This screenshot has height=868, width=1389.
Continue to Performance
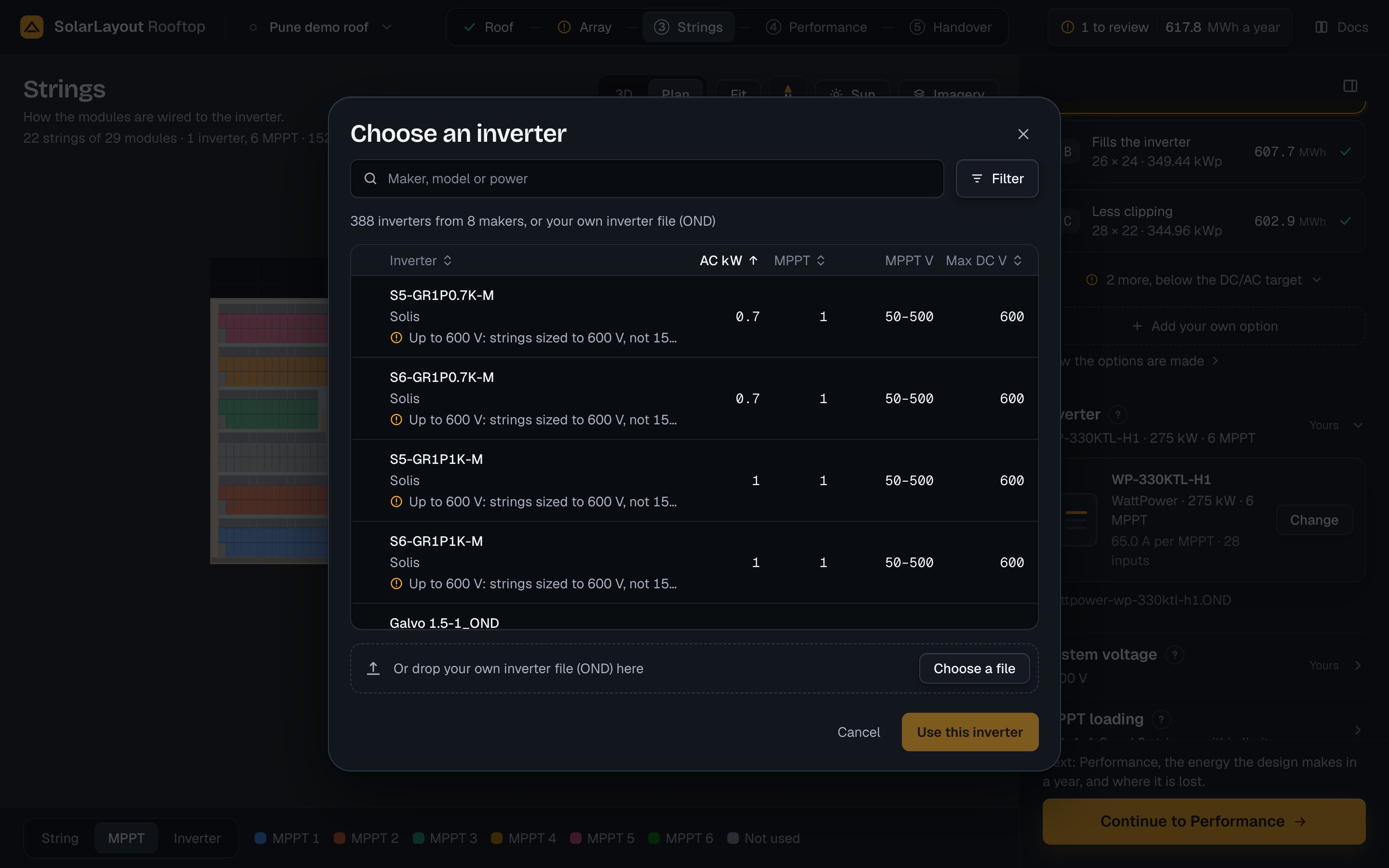(1204, 822)
